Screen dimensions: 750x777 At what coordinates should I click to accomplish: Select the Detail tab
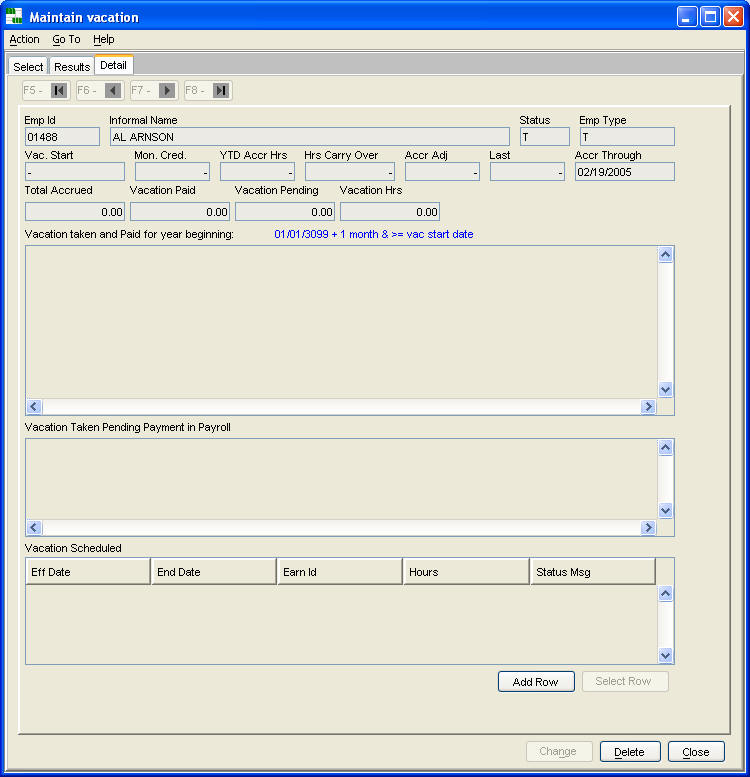[x=113, y=65]
